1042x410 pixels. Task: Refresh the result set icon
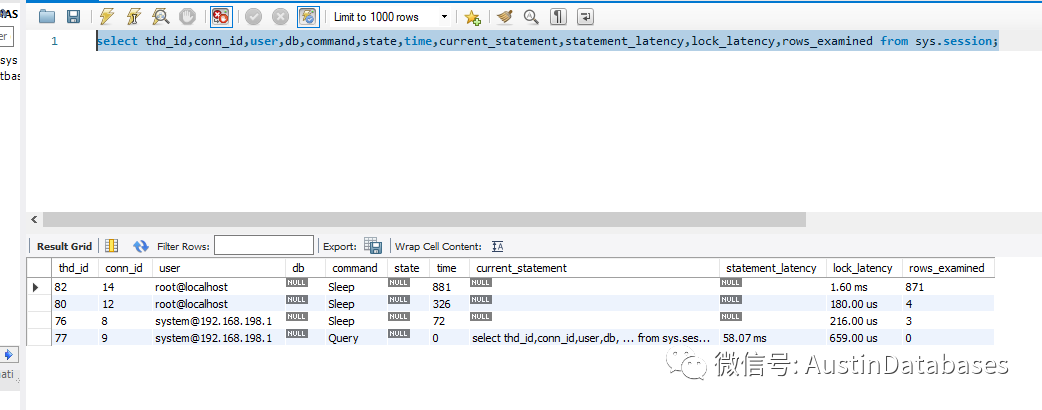tap(141, 246)
